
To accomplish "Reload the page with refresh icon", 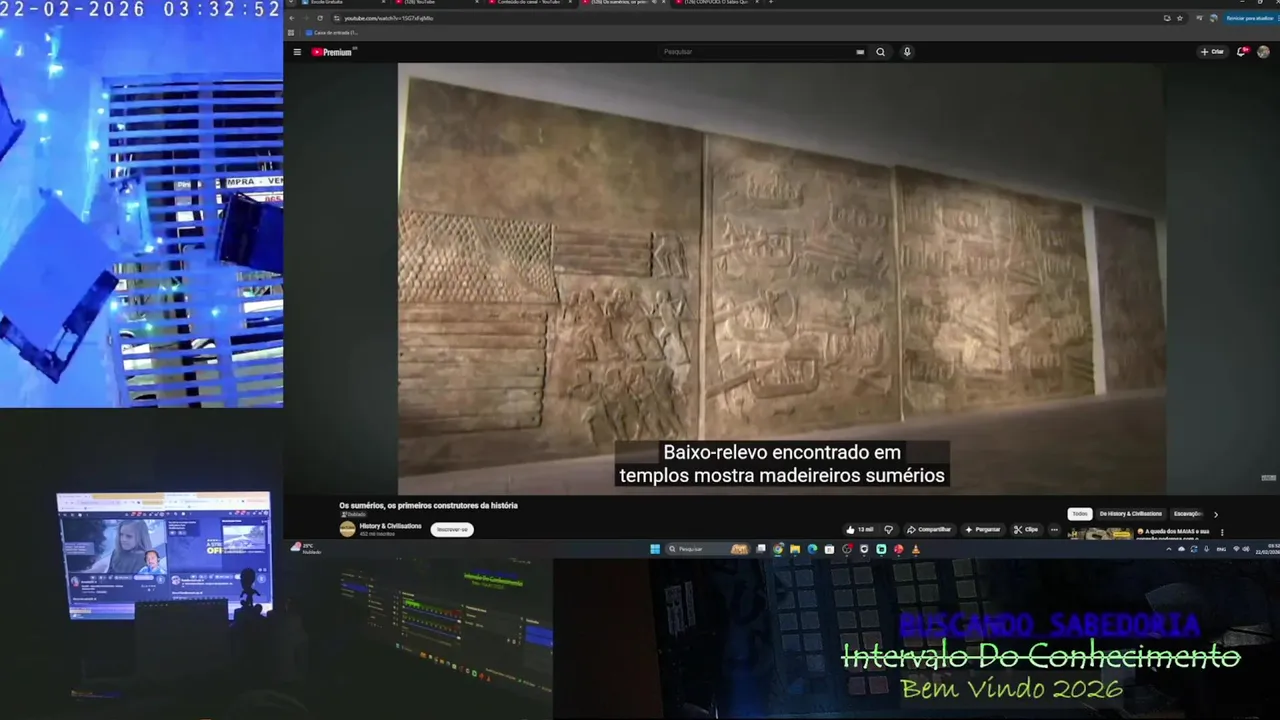I will [x=320, y=18].
